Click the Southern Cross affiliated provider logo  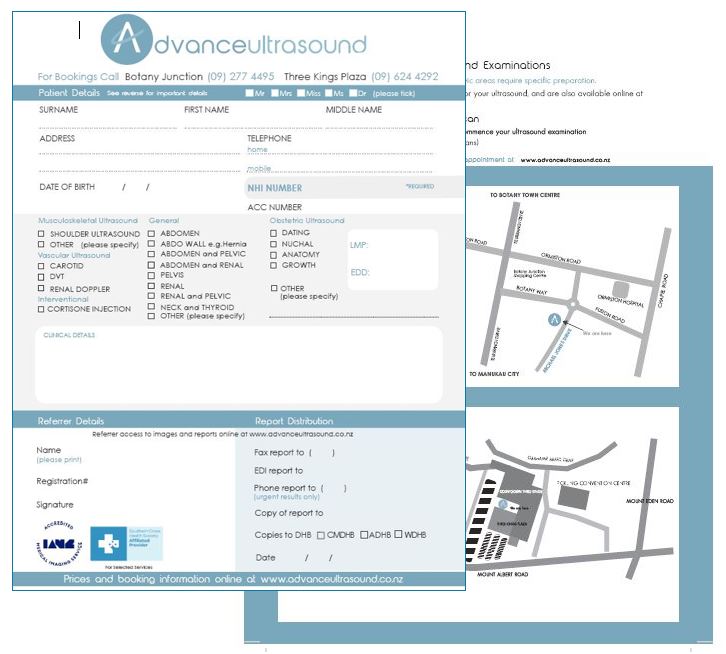(x=126, y=544)
